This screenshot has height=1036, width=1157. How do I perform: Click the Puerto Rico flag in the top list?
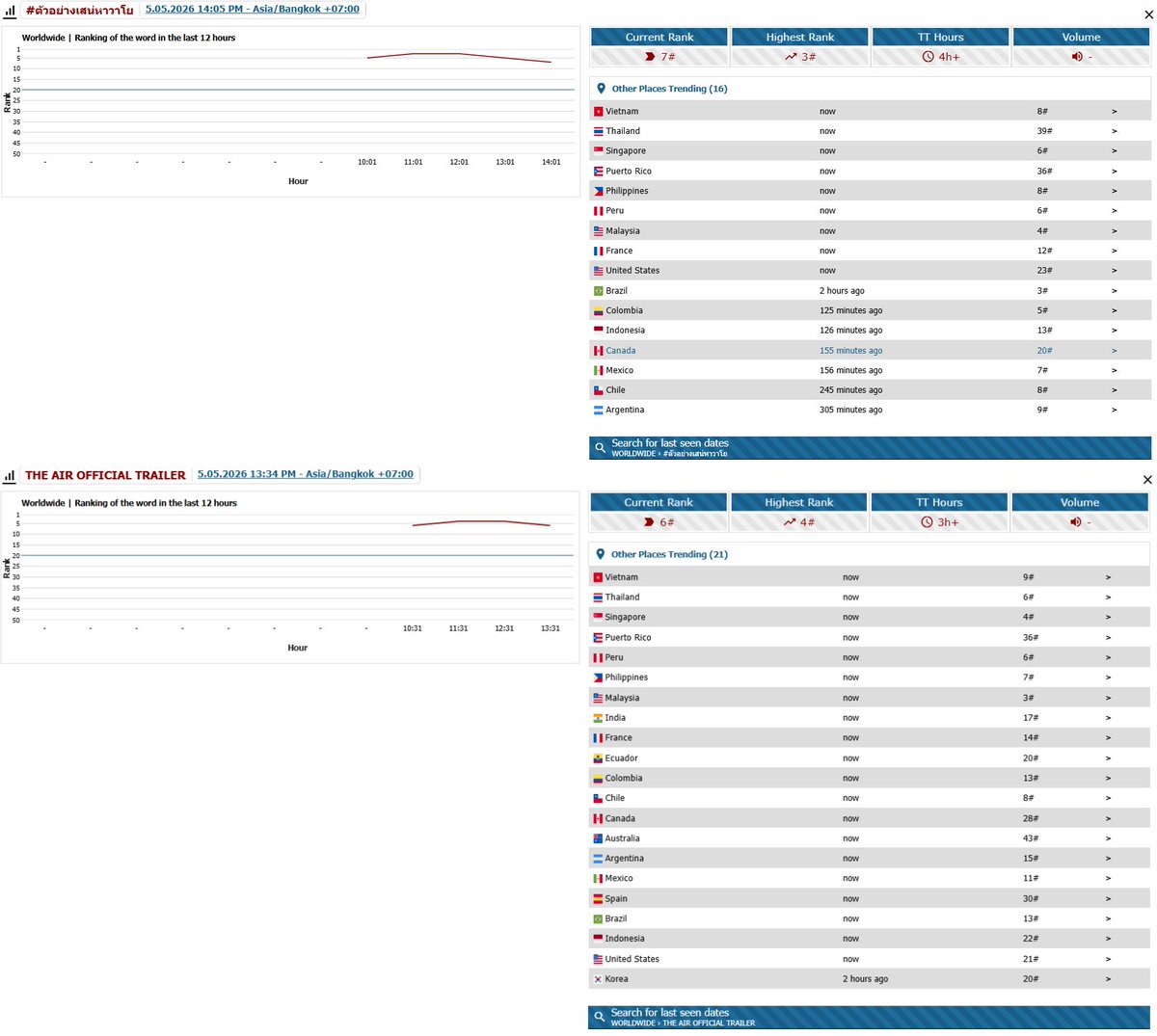(599, 172)
